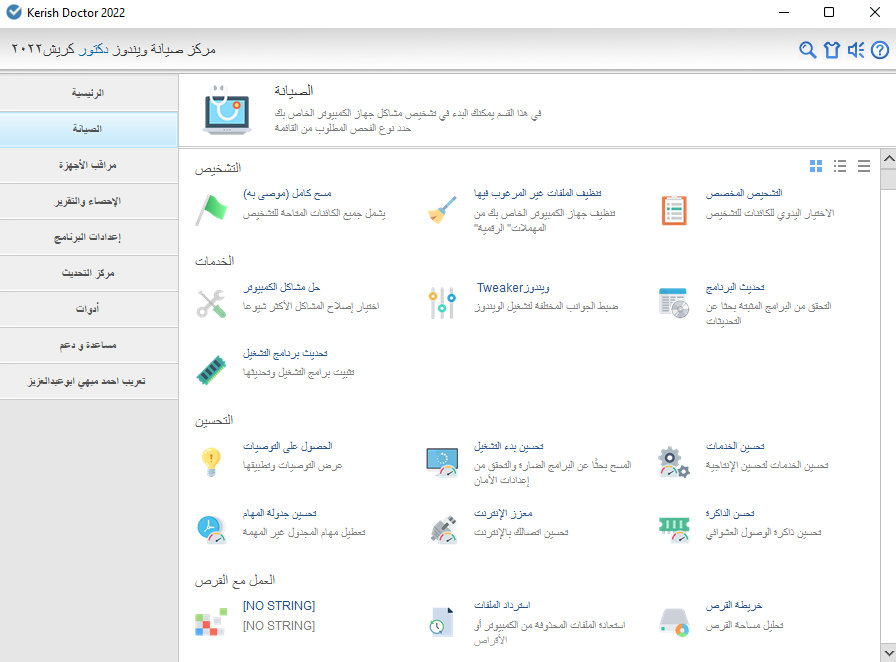Viewport: 896px width, 662px height.
Task: Click the RAM stick memory optimization icon
Action: 674,529
